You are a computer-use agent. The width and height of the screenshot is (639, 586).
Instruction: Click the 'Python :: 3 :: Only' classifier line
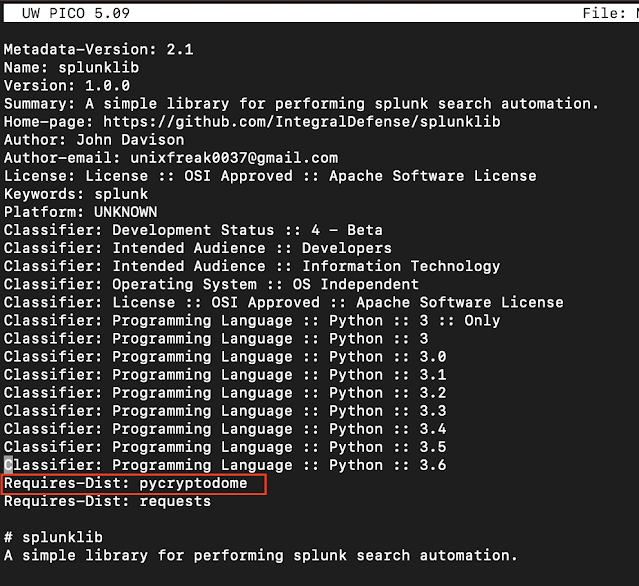pos(252,320)
